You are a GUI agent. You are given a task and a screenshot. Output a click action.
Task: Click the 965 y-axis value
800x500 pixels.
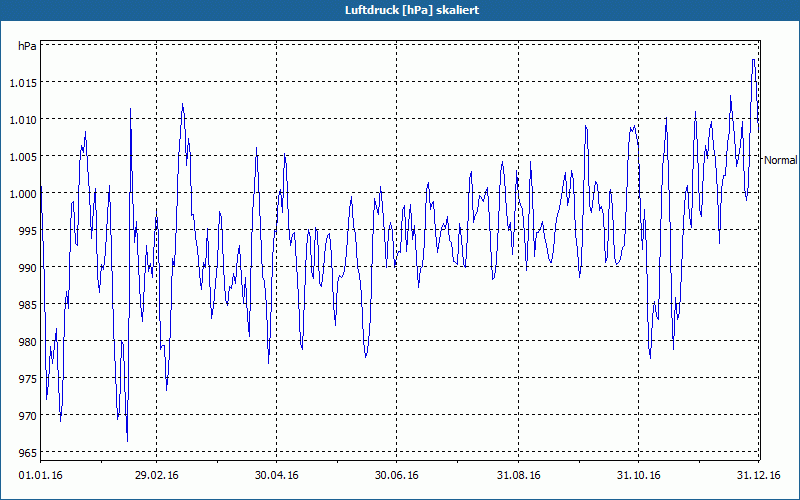(28, 453)
